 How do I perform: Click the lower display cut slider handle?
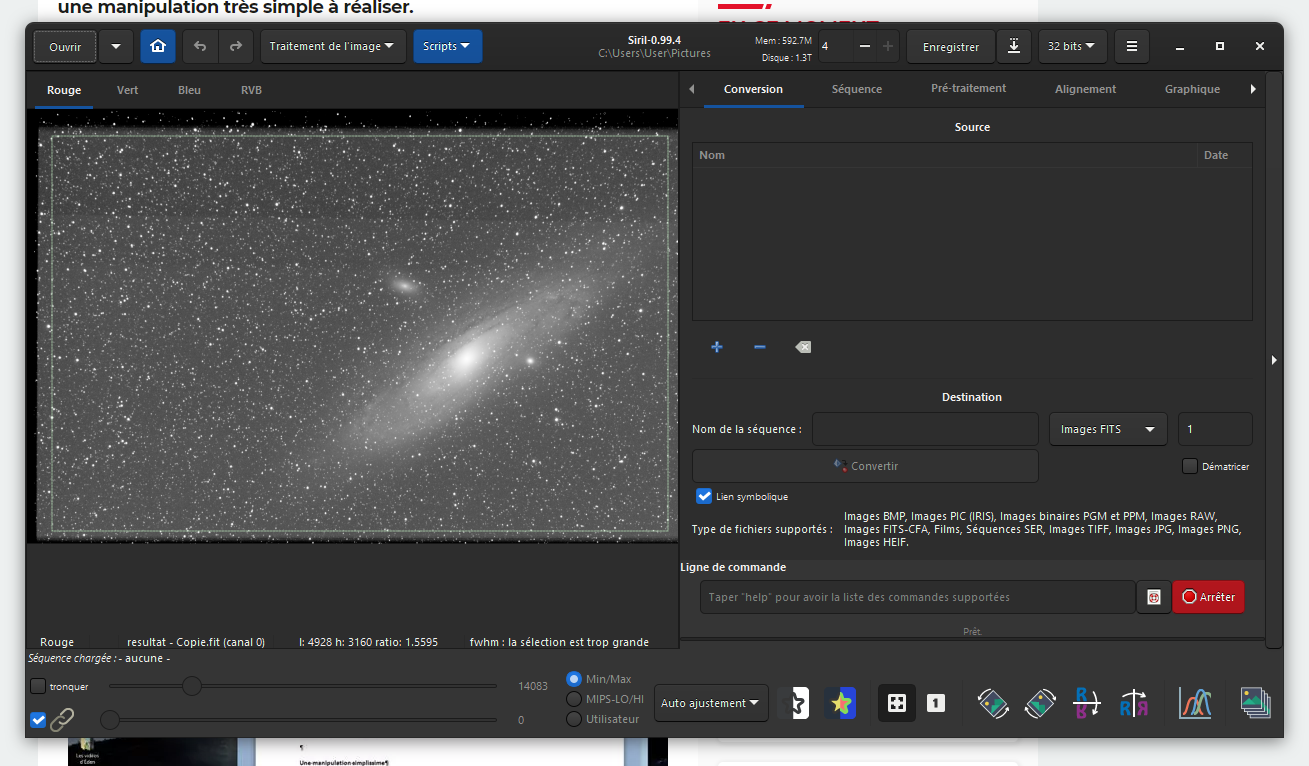pyautogui.click(x=110, y=719)
